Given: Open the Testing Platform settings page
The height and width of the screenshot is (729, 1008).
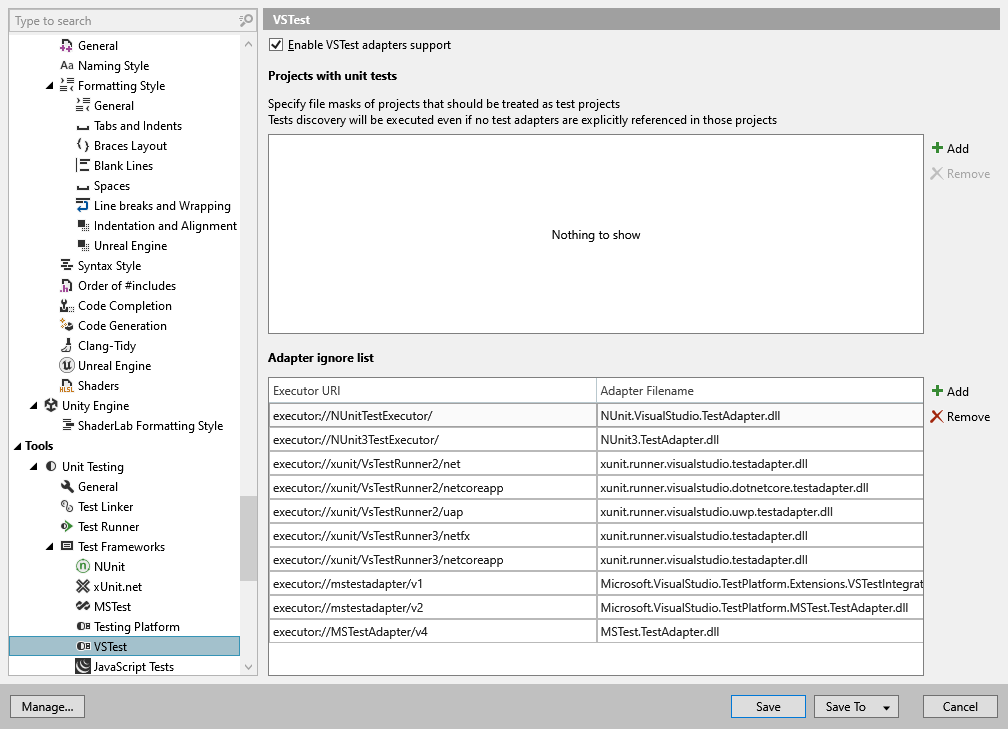Looking at the screenshot, I should click(136, 627).
